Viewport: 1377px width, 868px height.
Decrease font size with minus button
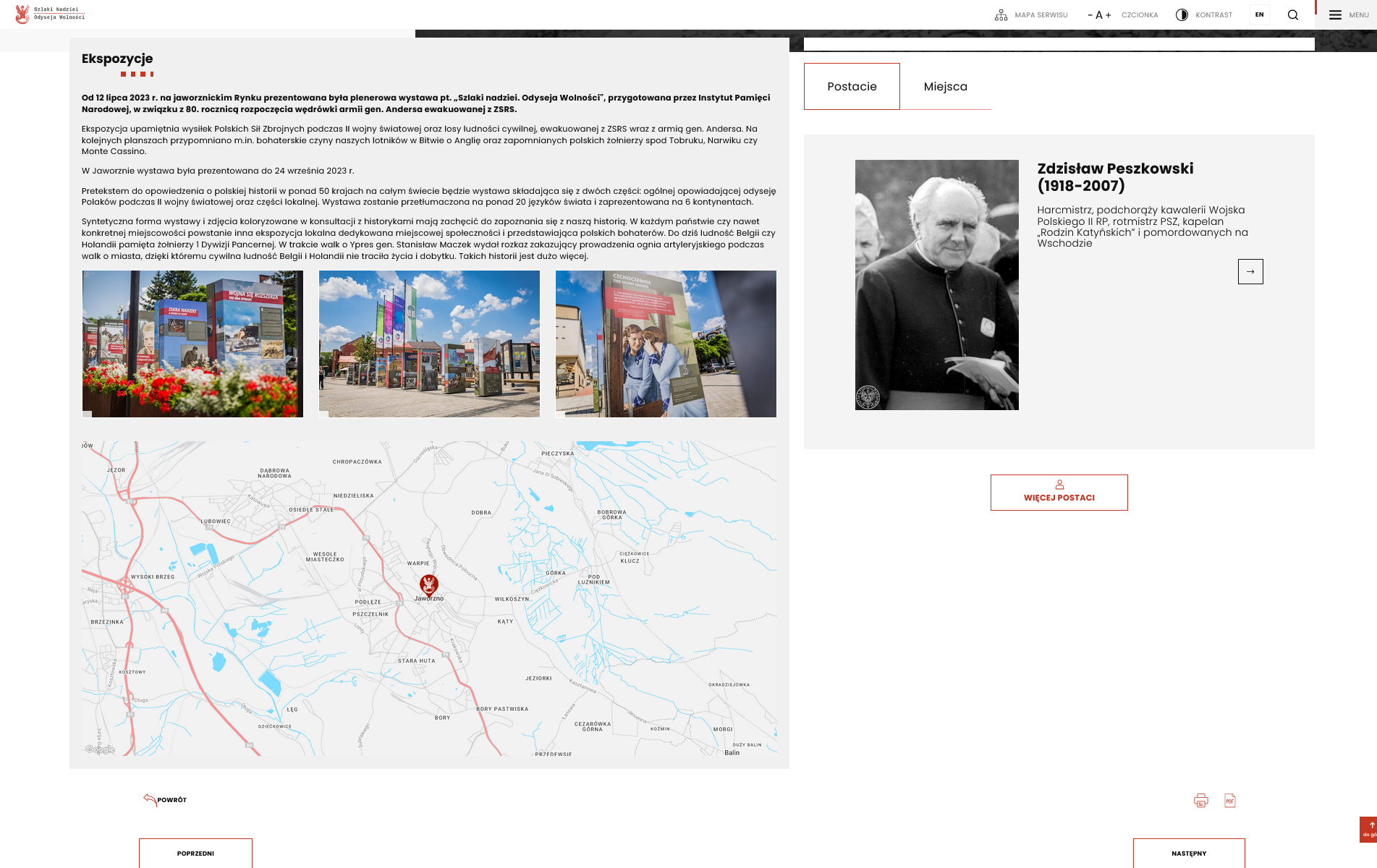click(1090, 15)
